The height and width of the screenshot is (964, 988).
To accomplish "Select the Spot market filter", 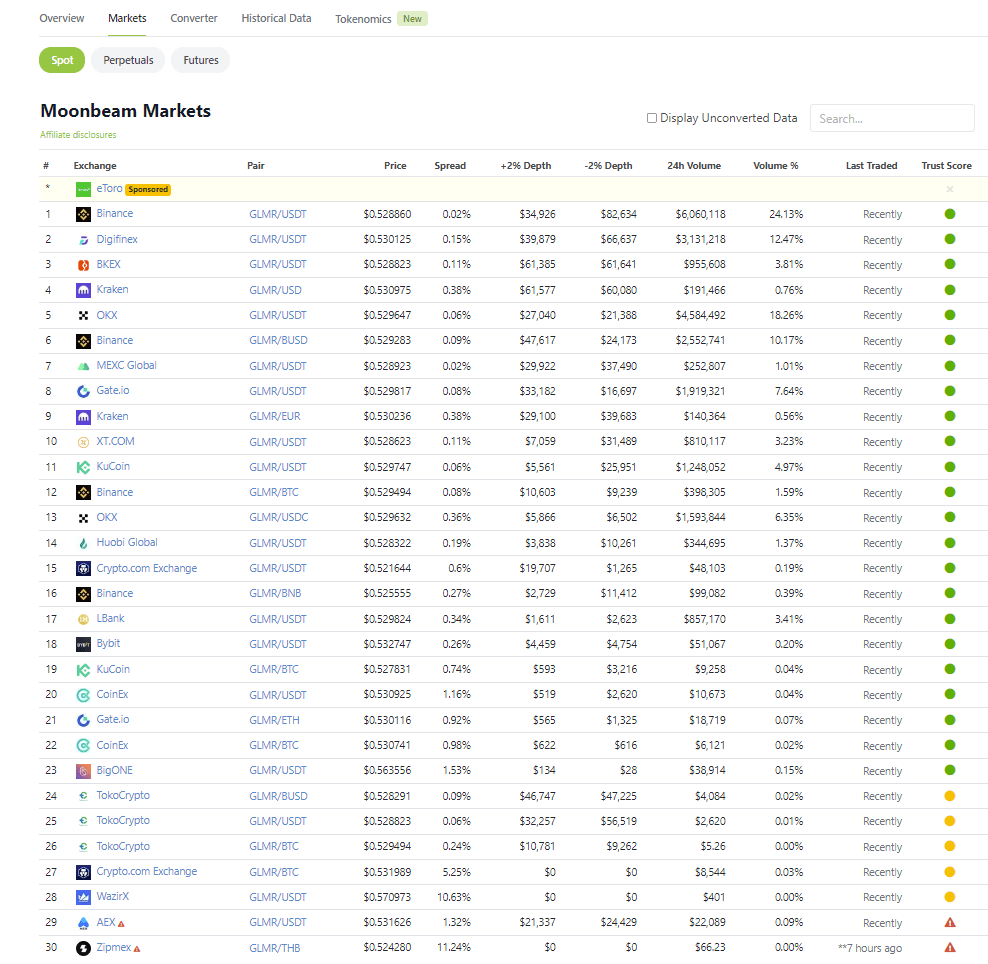I will 62,60.
